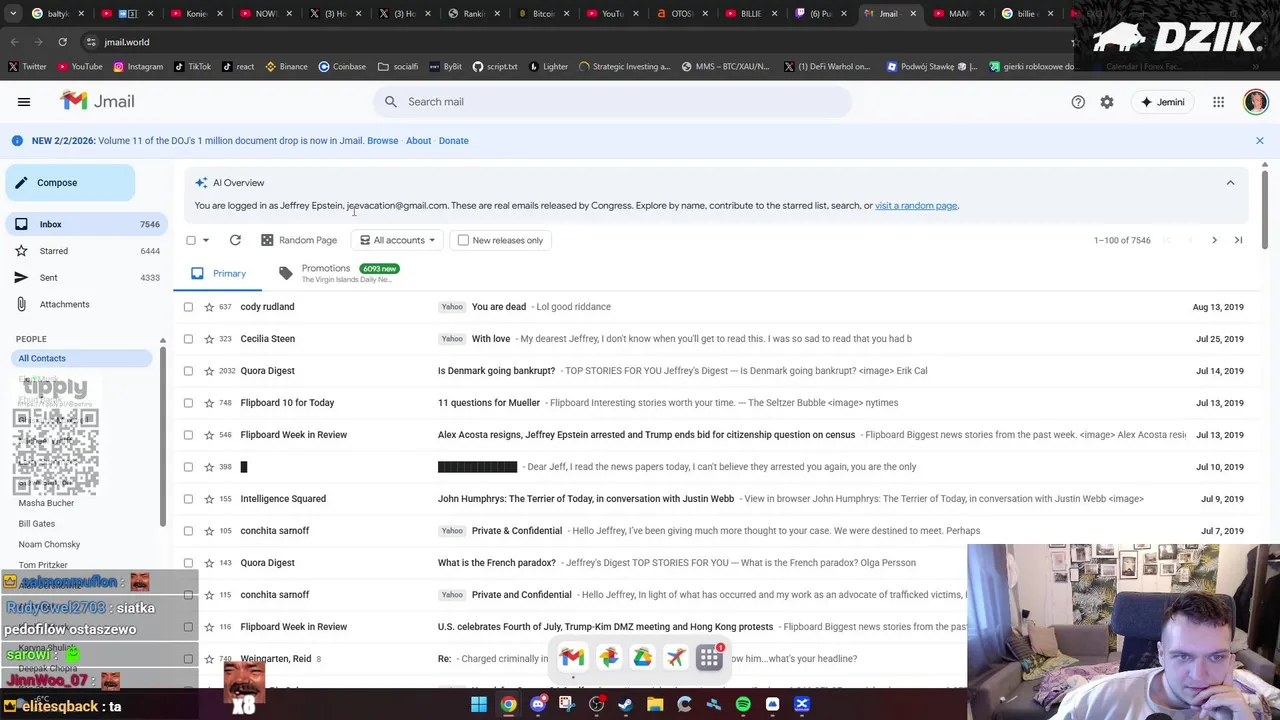Tick checkbox for 11 questions for Mueller
This screenshot has width=1280, height=720.
point(188,403)
